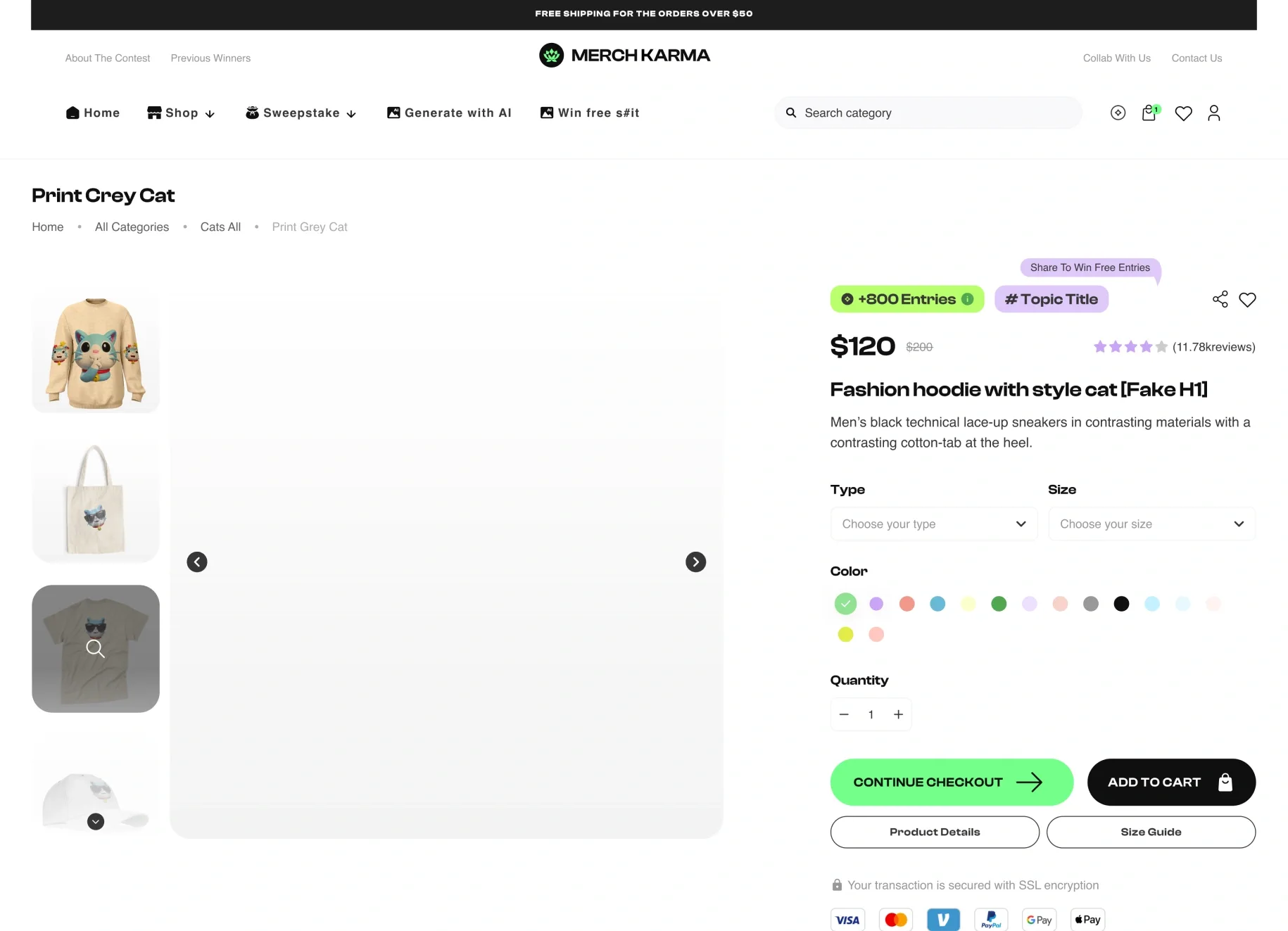
Task: Open the user account profile icon
Action: pos(1214,113)
